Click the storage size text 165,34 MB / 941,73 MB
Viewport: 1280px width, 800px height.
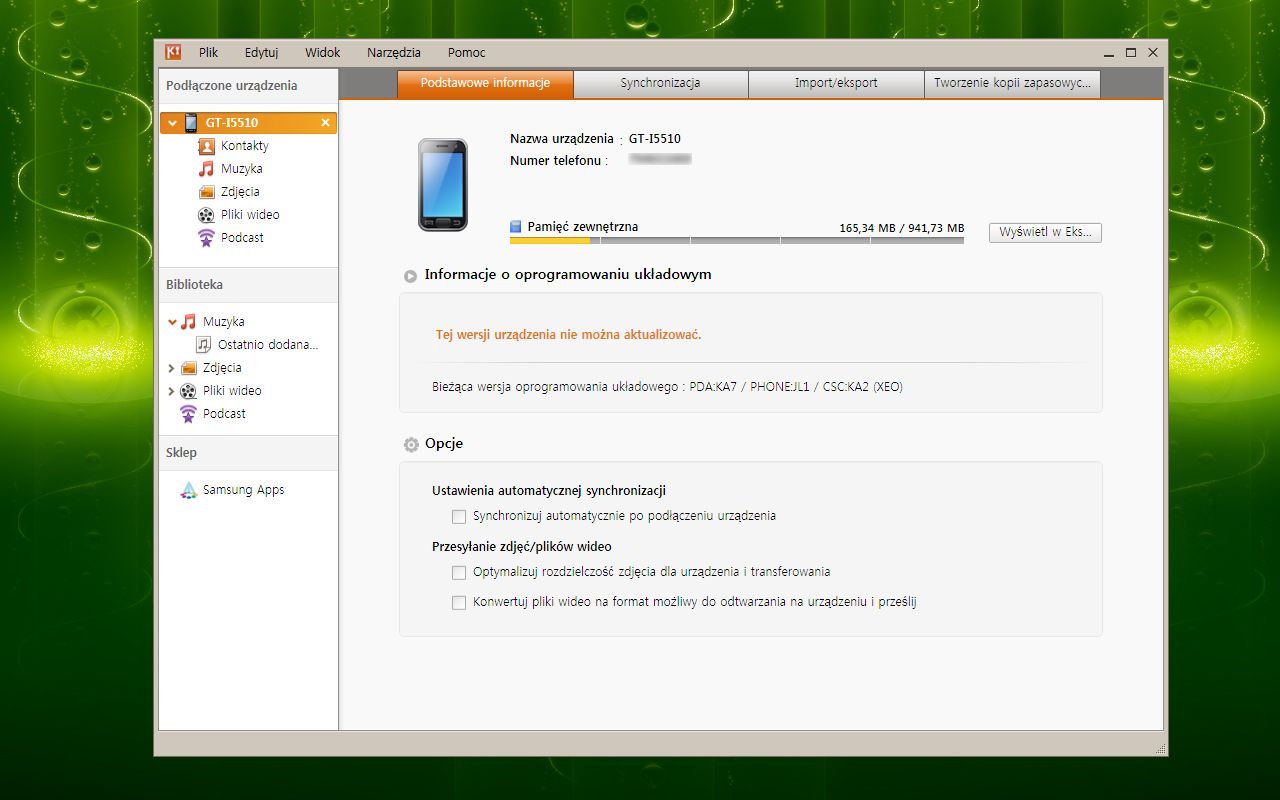[x=902, y=228]
